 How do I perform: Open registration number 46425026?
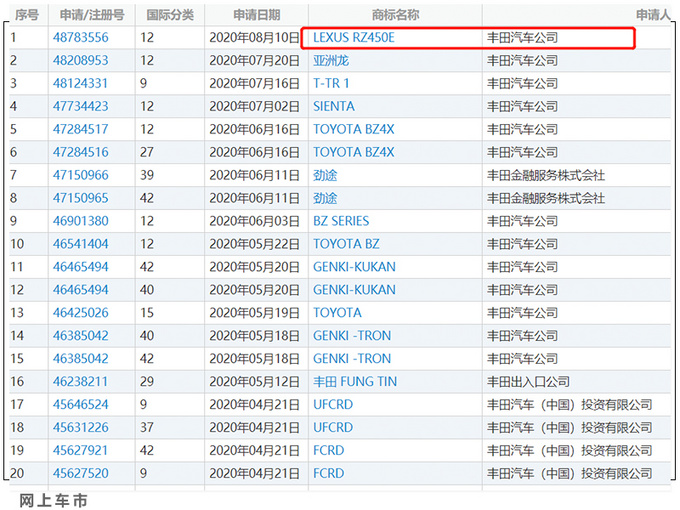click(81, 313)
